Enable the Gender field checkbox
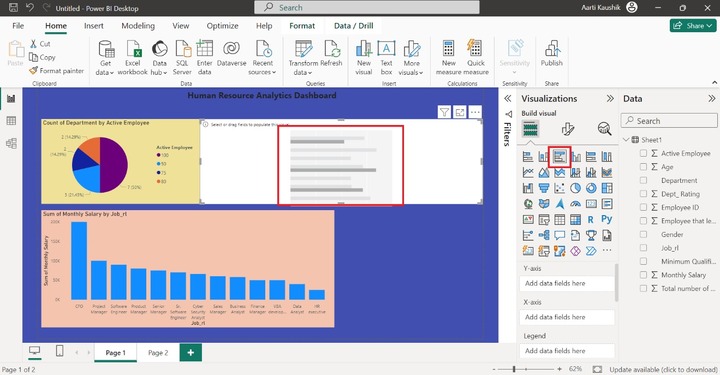 (x=643, y=235)
